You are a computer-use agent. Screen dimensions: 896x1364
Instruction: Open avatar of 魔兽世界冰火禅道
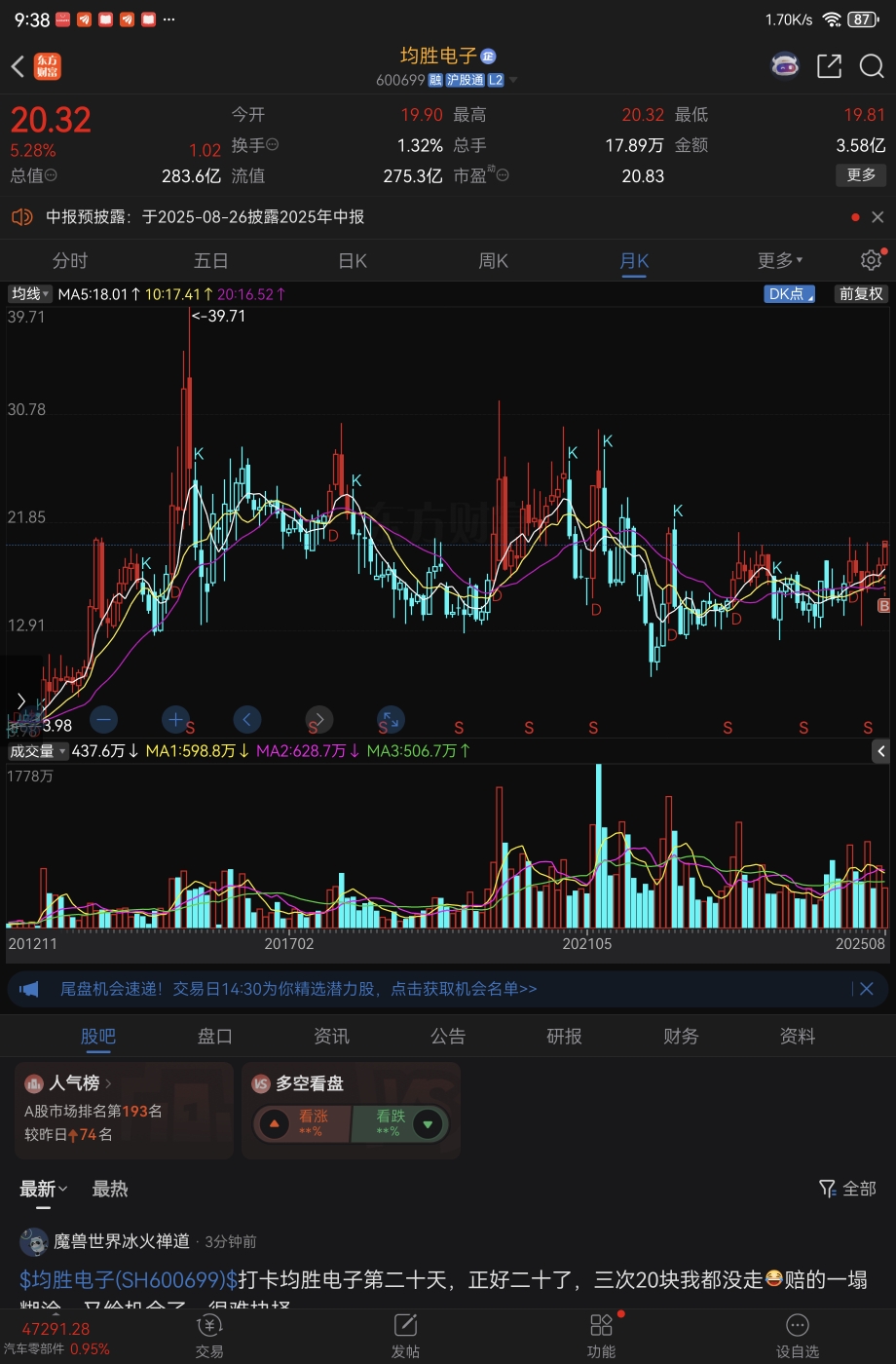coord(34,1241)
